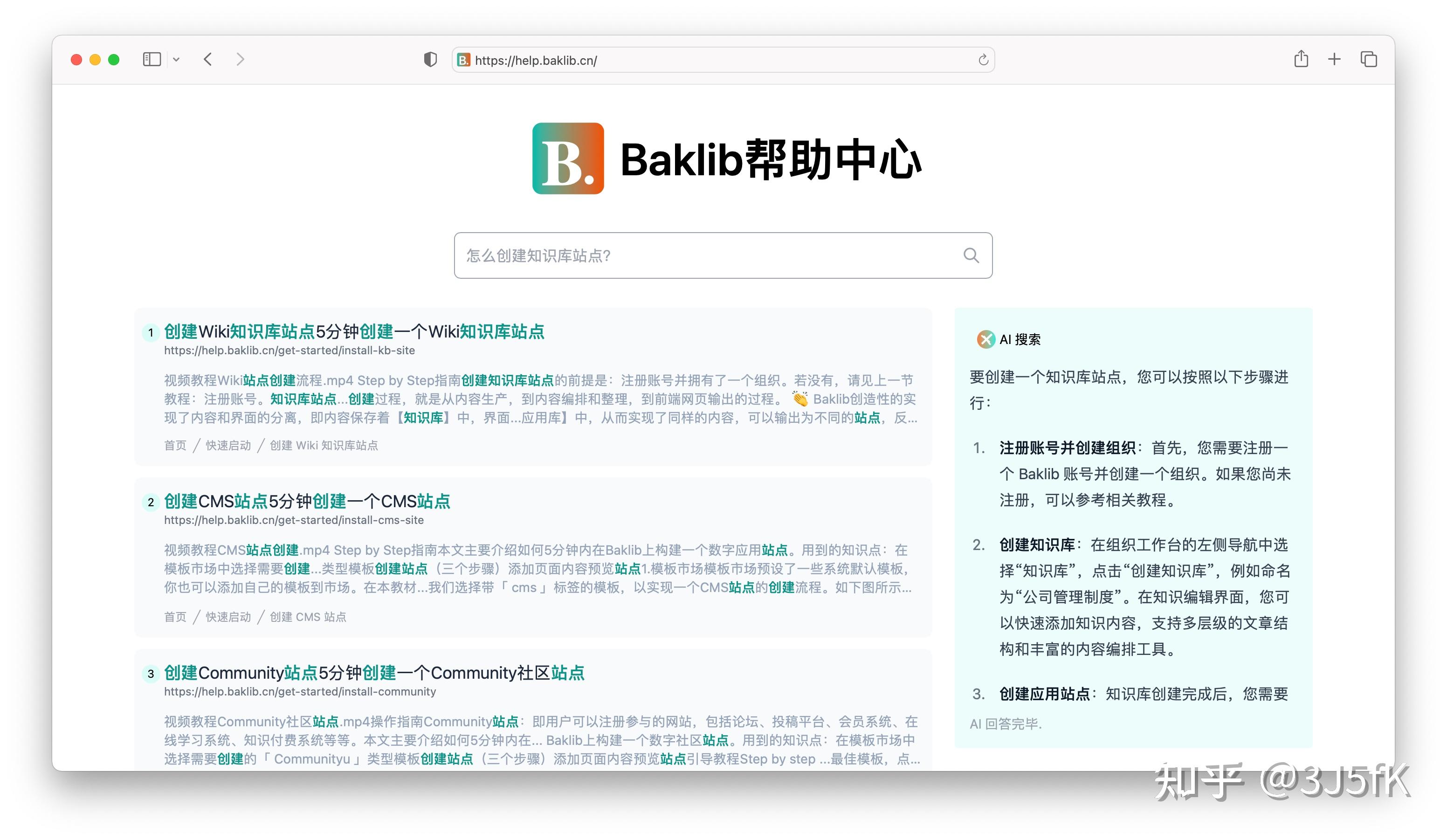Open the sidebar options dropdown chevron
Viewport: 1447px width, 840px height.
click(176, 59)
